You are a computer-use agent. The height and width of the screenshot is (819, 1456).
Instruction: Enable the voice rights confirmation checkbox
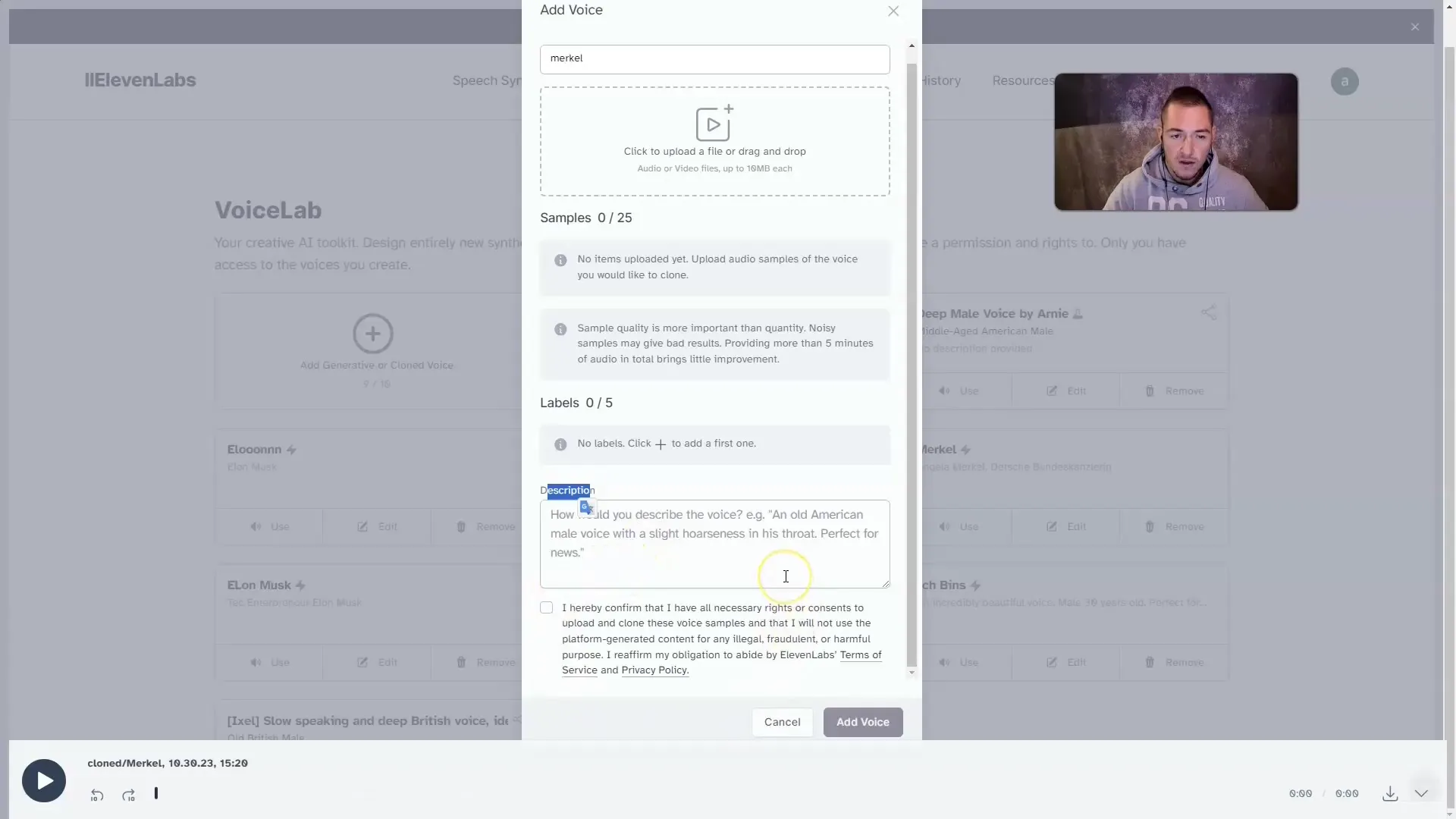(546, 607)
